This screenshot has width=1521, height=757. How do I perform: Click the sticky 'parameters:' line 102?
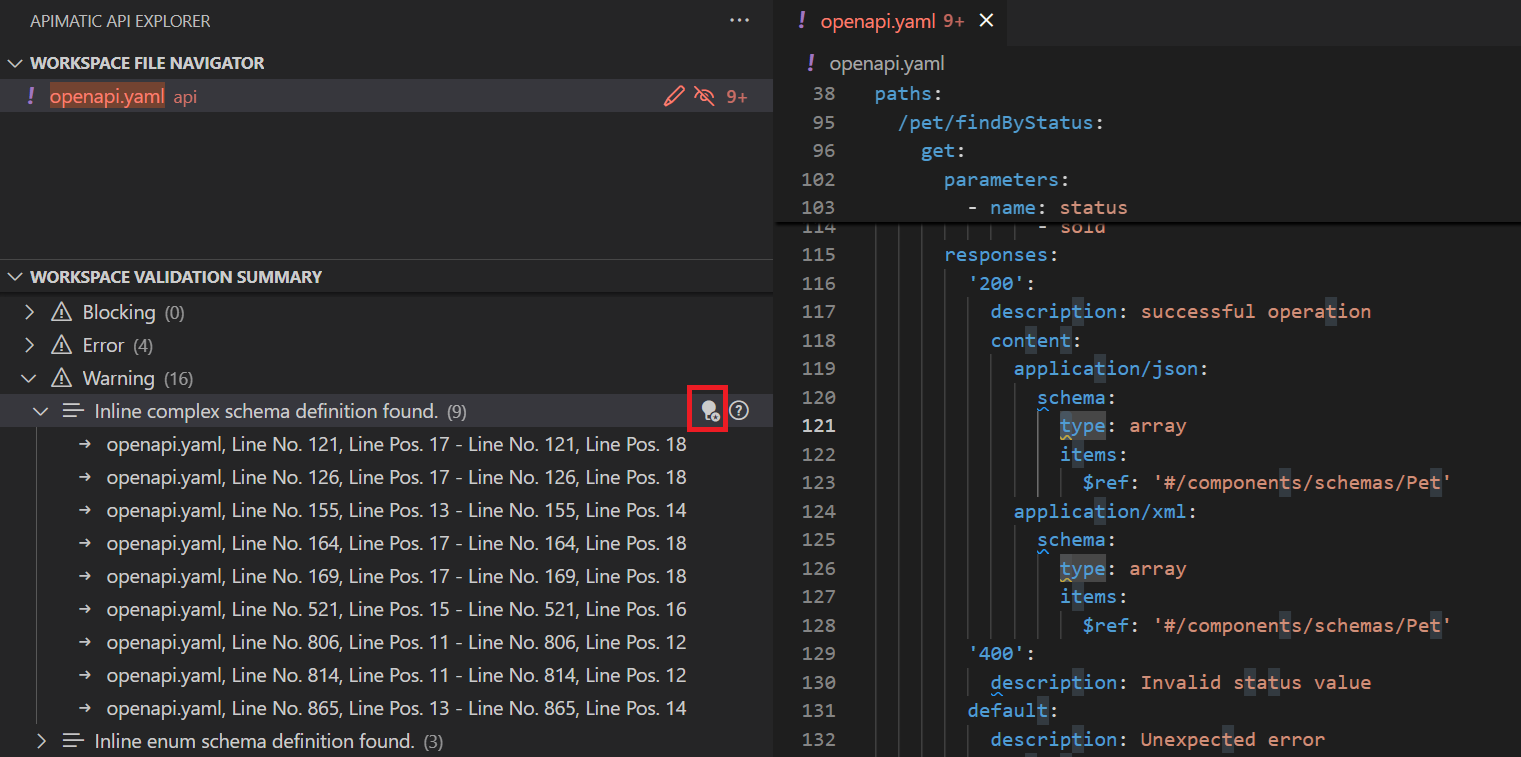click(1007, 180)
